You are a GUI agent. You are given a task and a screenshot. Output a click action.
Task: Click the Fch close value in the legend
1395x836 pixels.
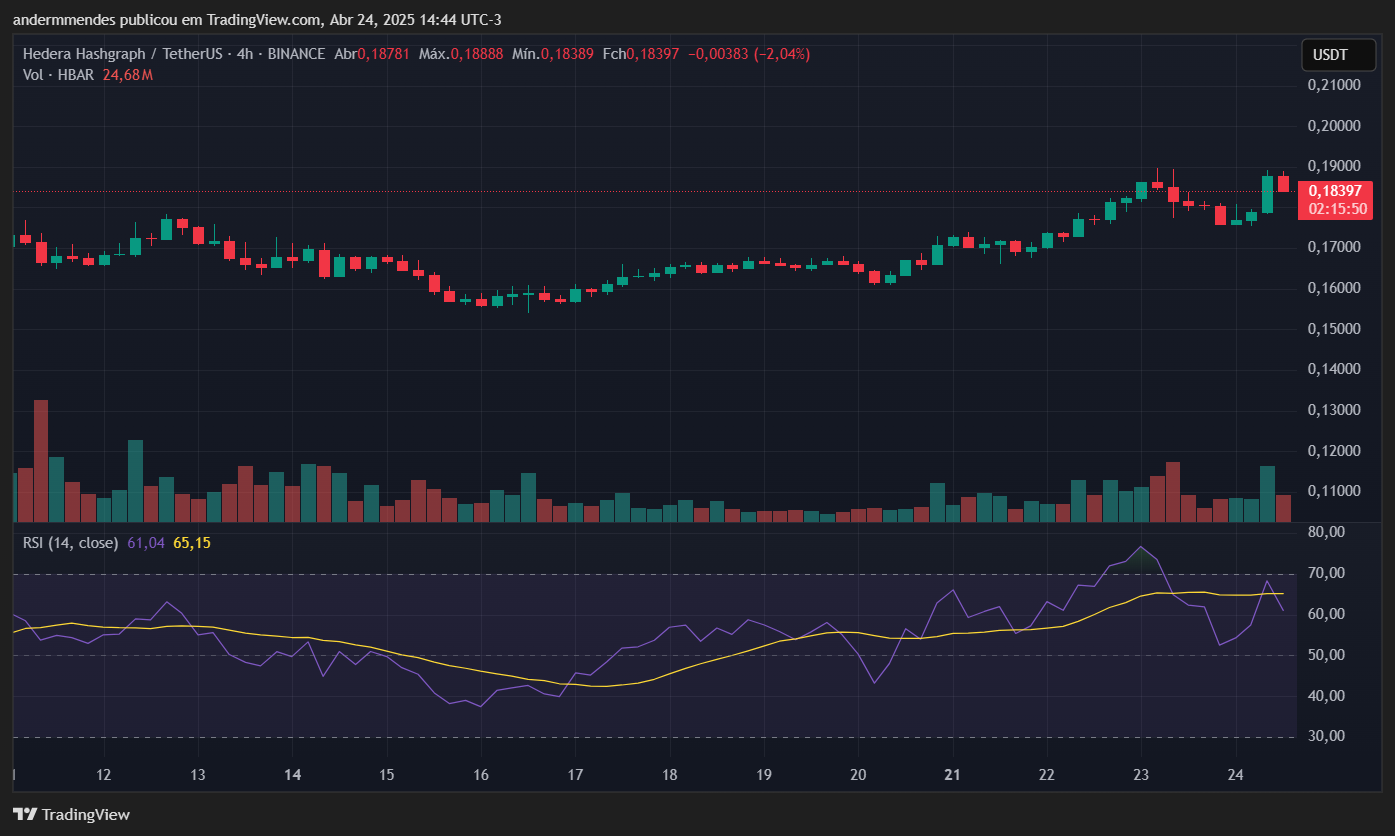652,54
